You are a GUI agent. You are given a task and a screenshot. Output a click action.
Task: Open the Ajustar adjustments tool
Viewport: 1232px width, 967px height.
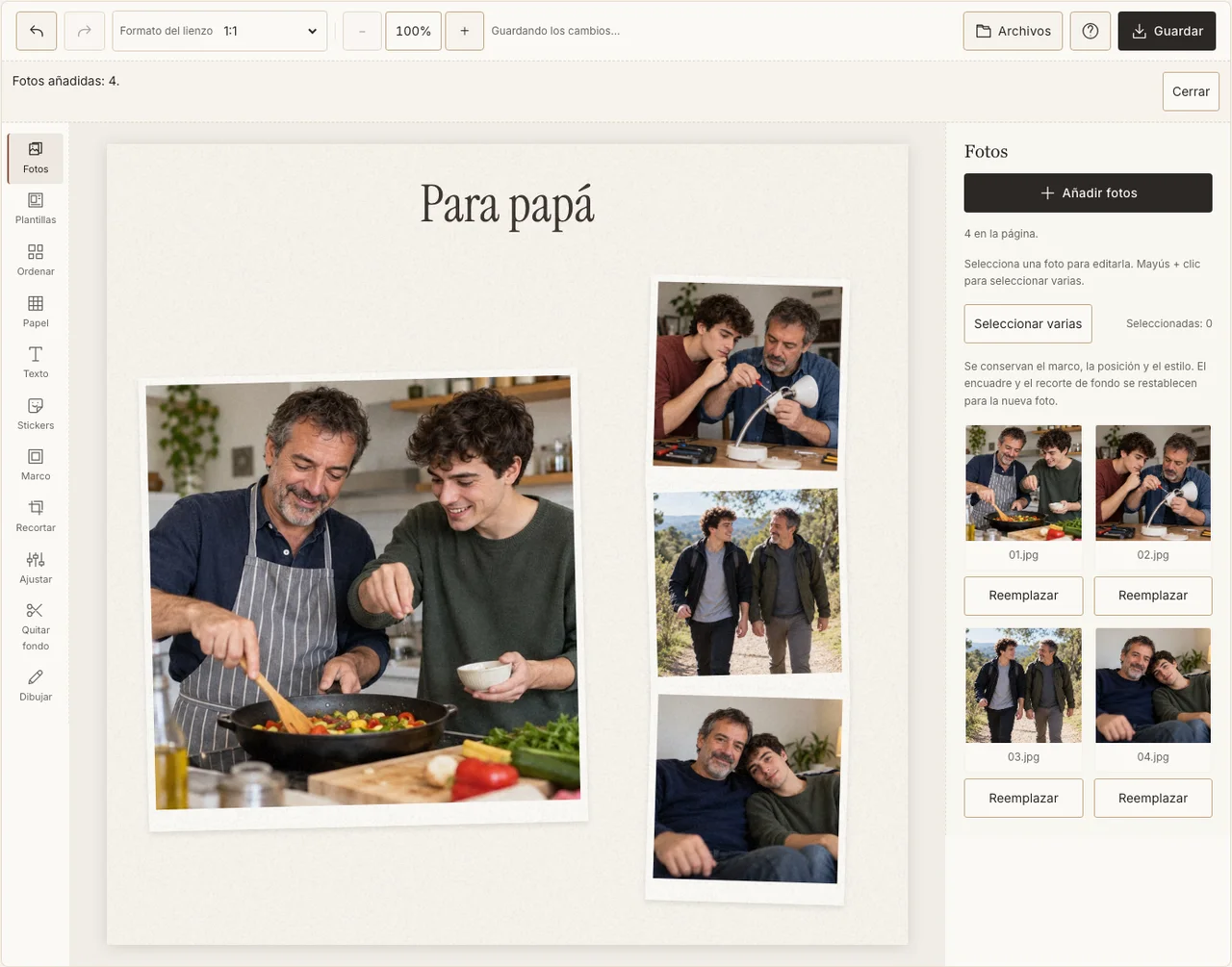click(x=36, y=568)
